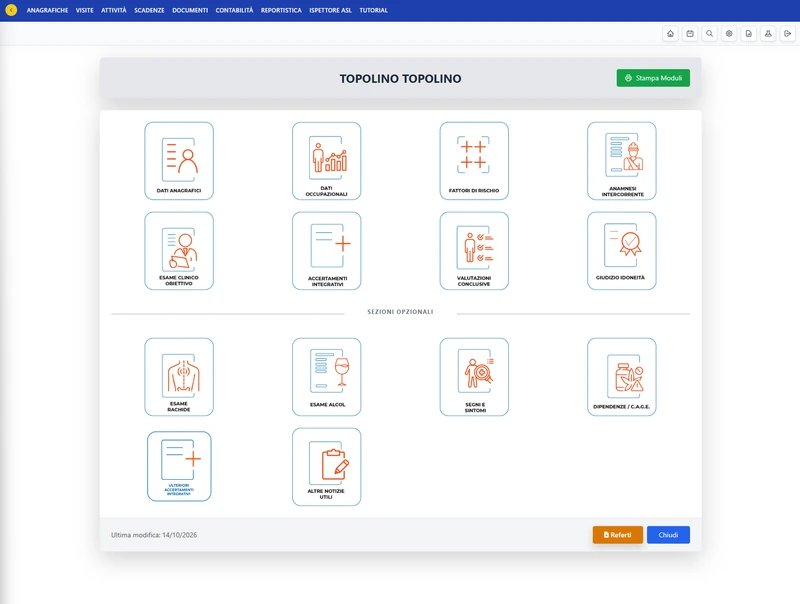Click the orange Referti button
This screenshot has height=604, width=800.
(617, 535)
